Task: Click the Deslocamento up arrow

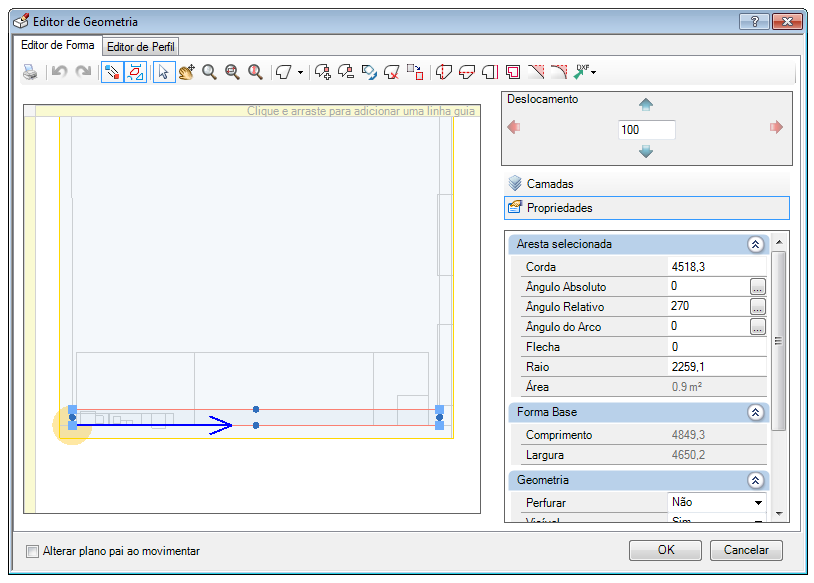Action: coord(646,104)
